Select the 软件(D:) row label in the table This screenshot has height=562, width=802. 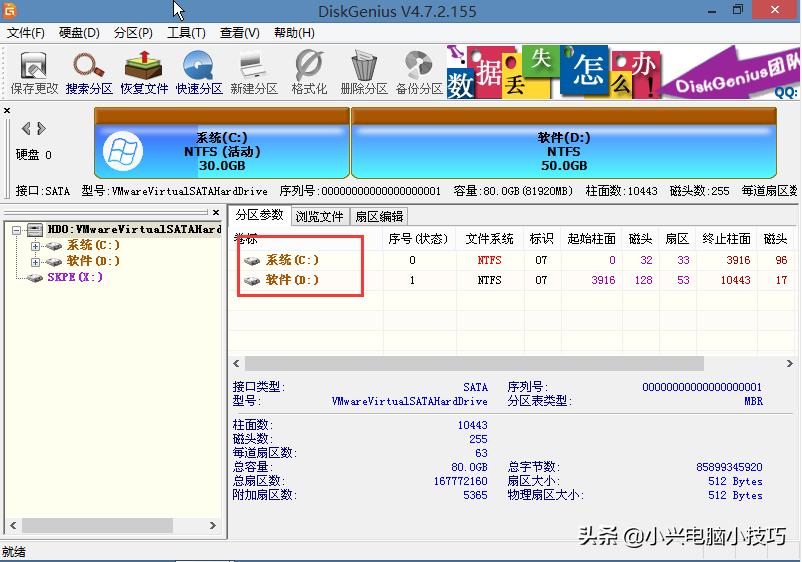pos(292,280)
